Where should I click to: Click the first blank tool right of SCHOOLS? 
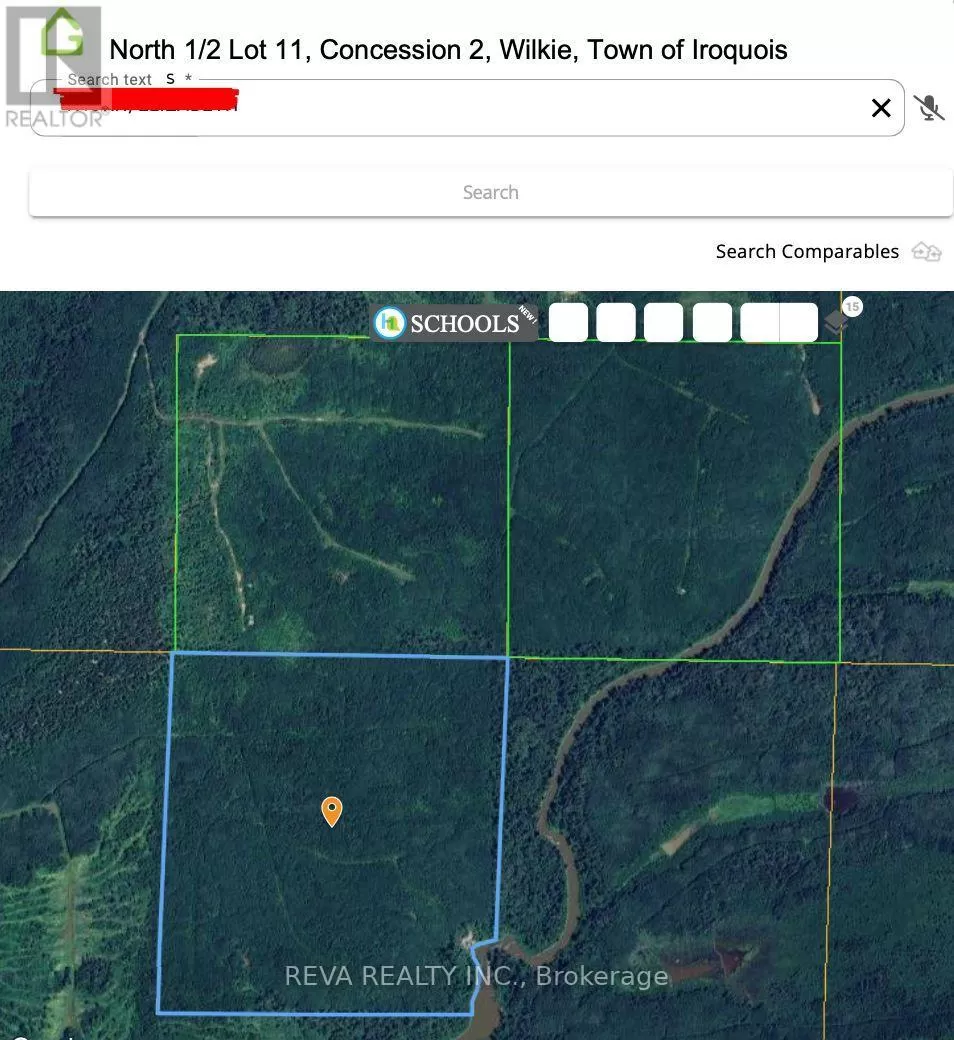coord(568,323)
